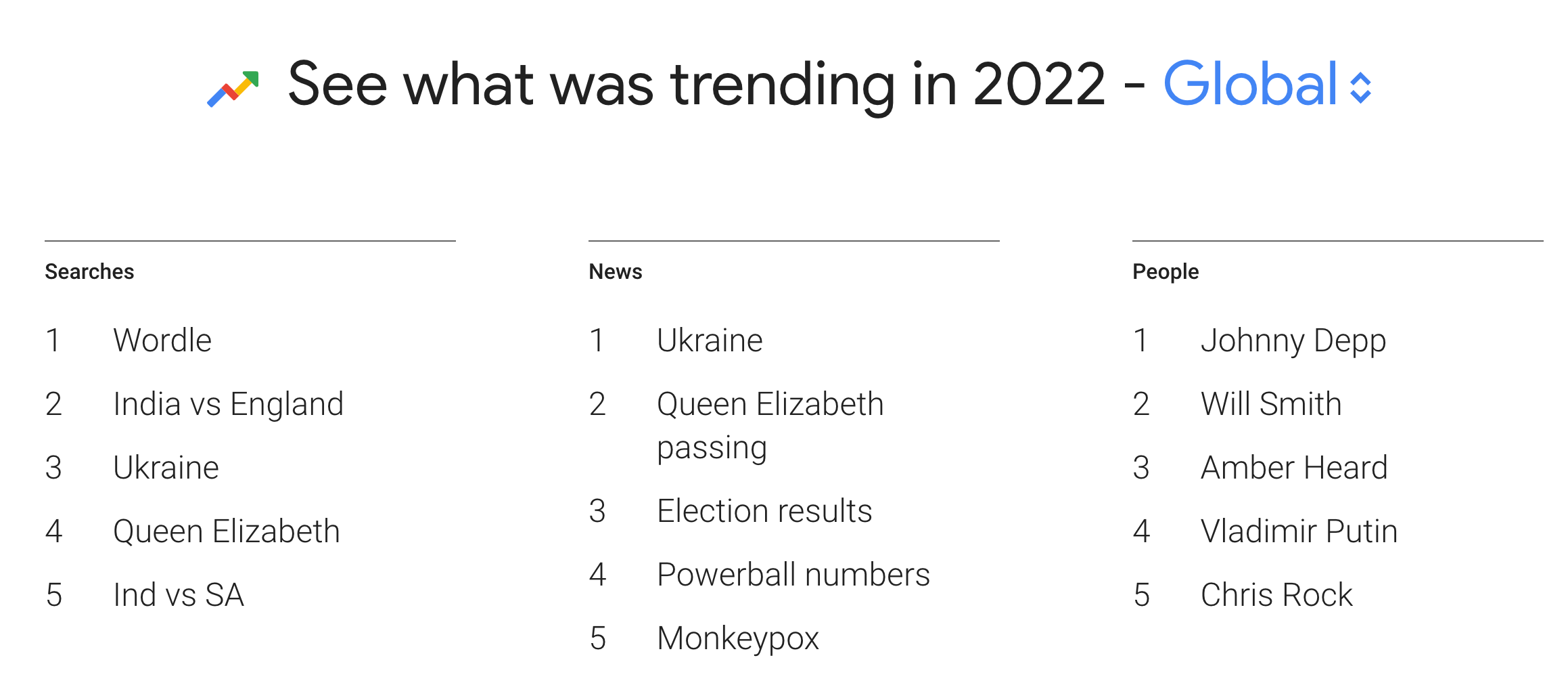Select India vs England search entry

[x=229, y=404]
